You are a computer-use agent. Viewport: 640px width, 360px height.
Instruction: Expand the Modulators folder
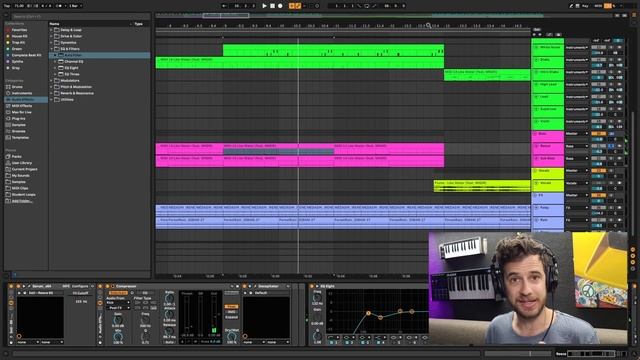tap(51, 80)
